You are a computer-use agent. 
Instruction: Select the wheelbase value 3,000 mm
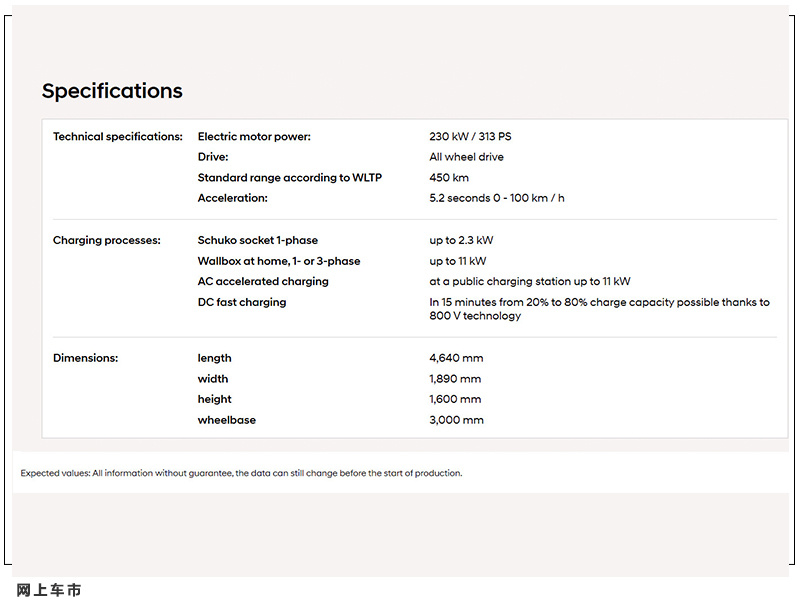456,420
